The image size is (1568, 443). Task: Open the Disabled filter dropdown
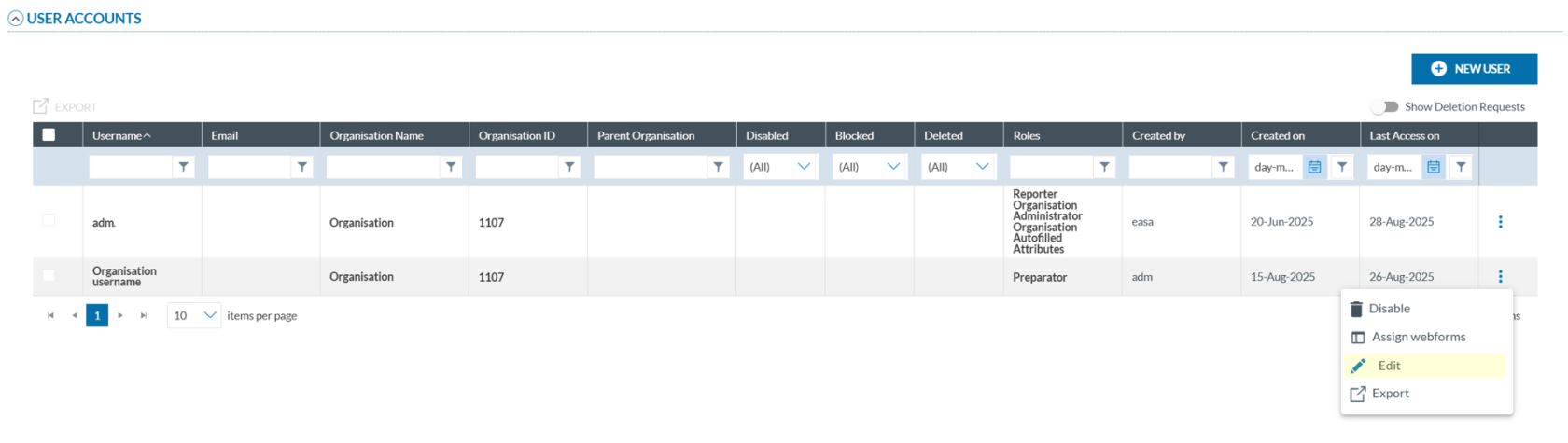[780, 167]
